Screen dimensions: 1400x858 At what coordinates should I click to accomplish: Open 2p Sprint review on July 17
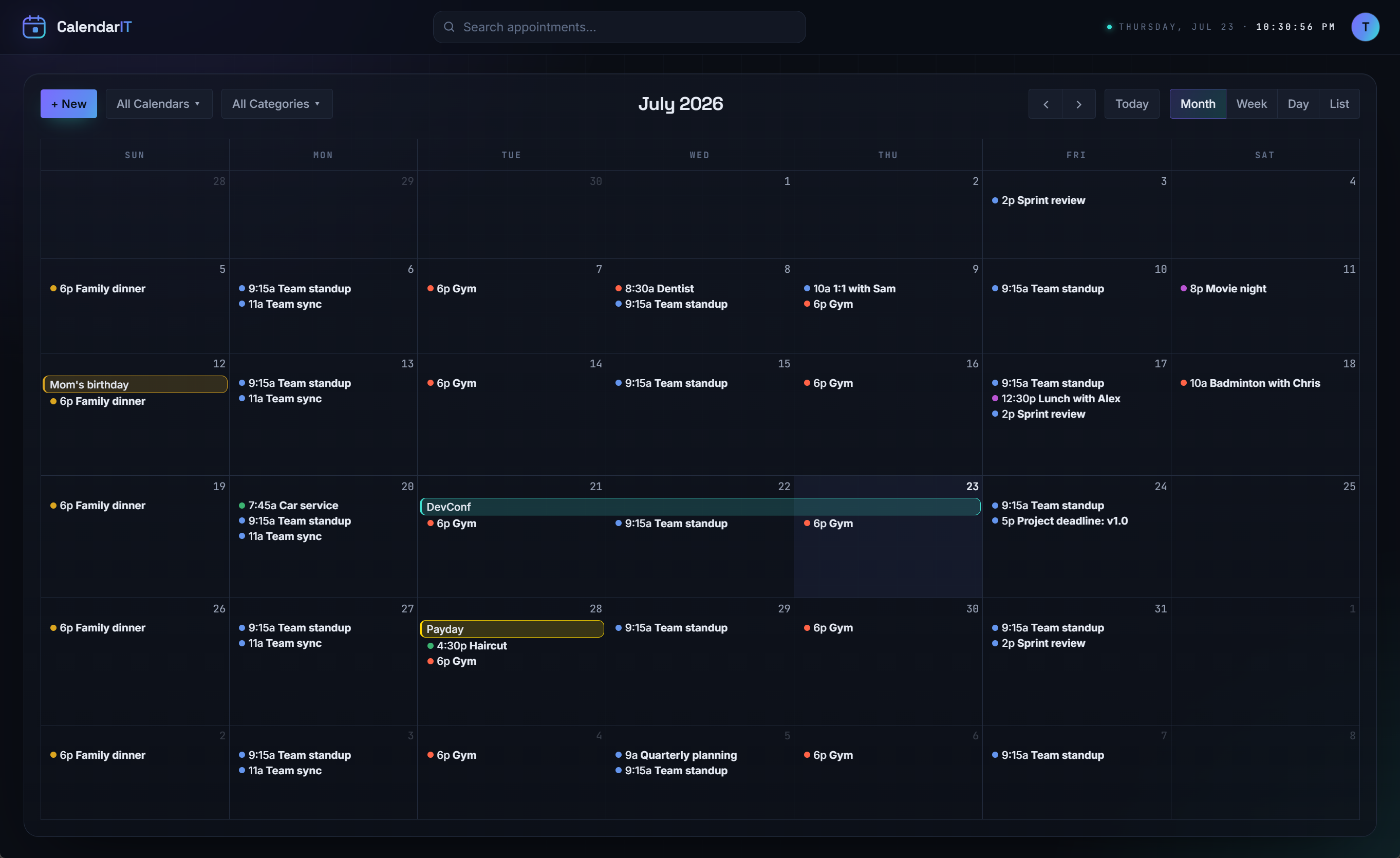pos(1039,414)
